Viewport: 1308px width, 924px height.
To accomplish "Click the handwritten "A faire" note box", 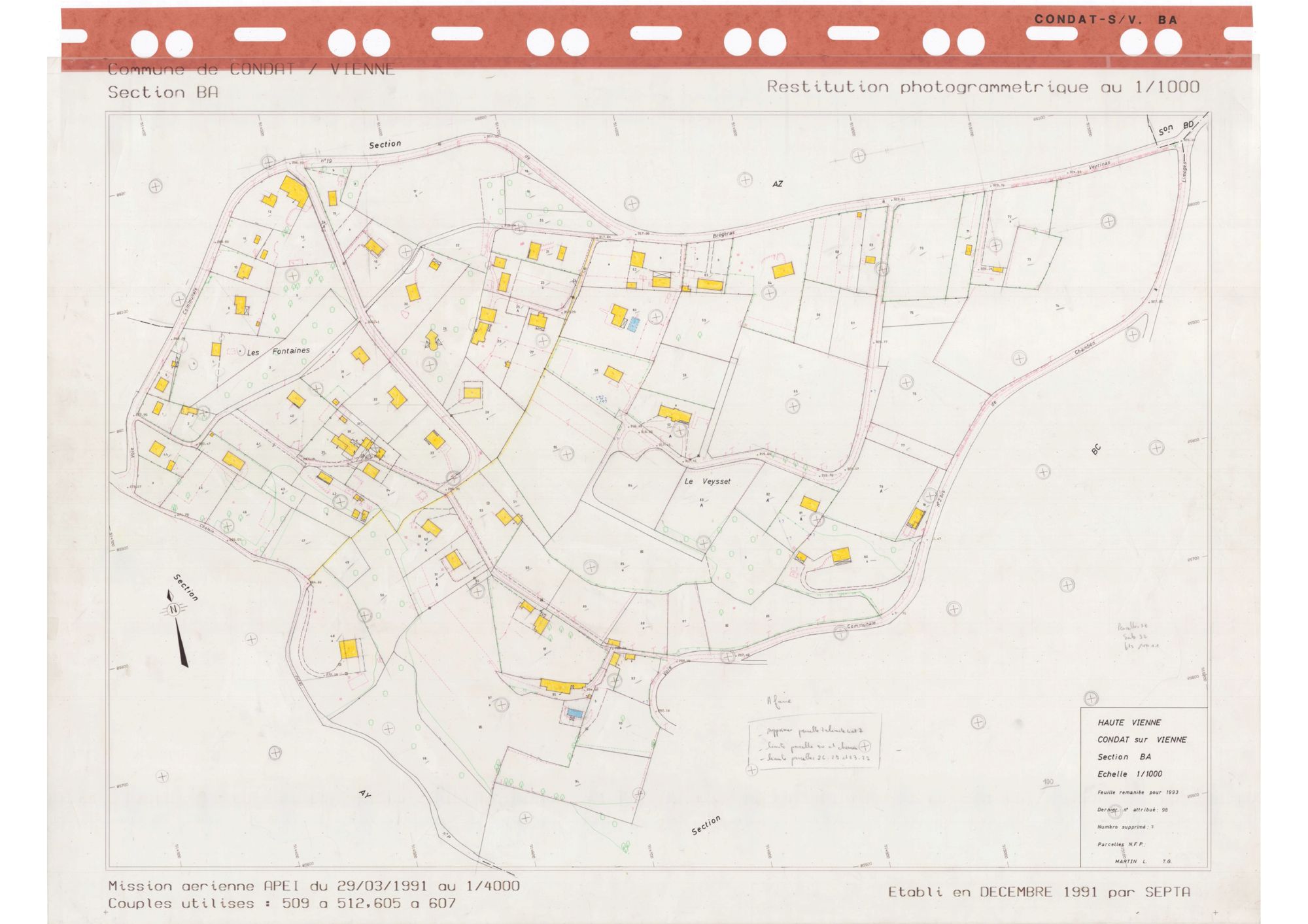I will coord(814,741).
